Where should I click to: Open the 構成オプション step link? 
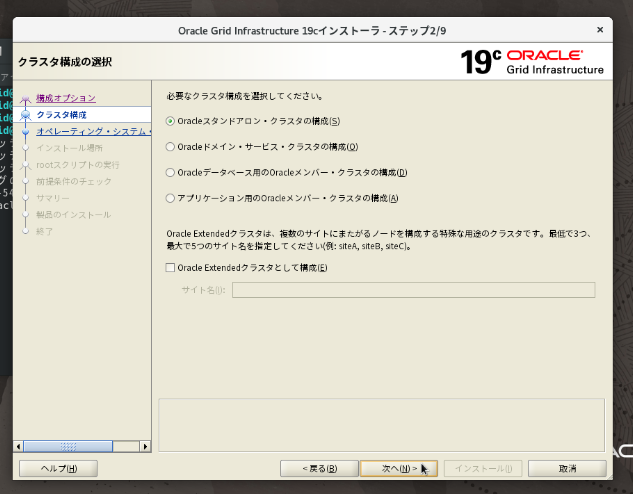66,98
